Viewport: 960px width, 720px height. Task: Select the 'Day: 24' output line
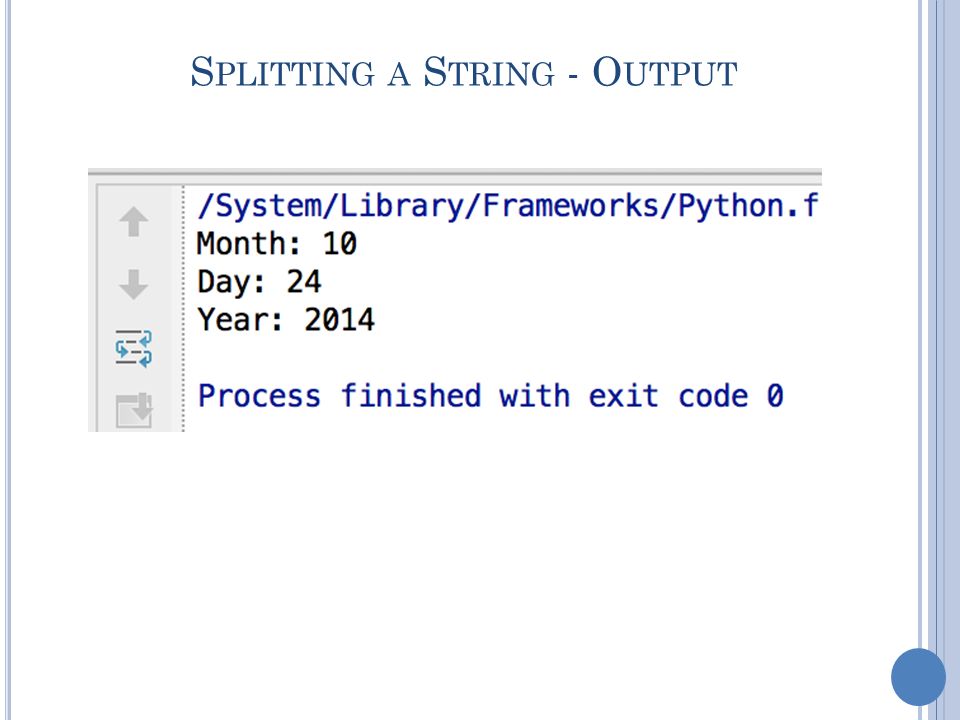pos(259,282)
